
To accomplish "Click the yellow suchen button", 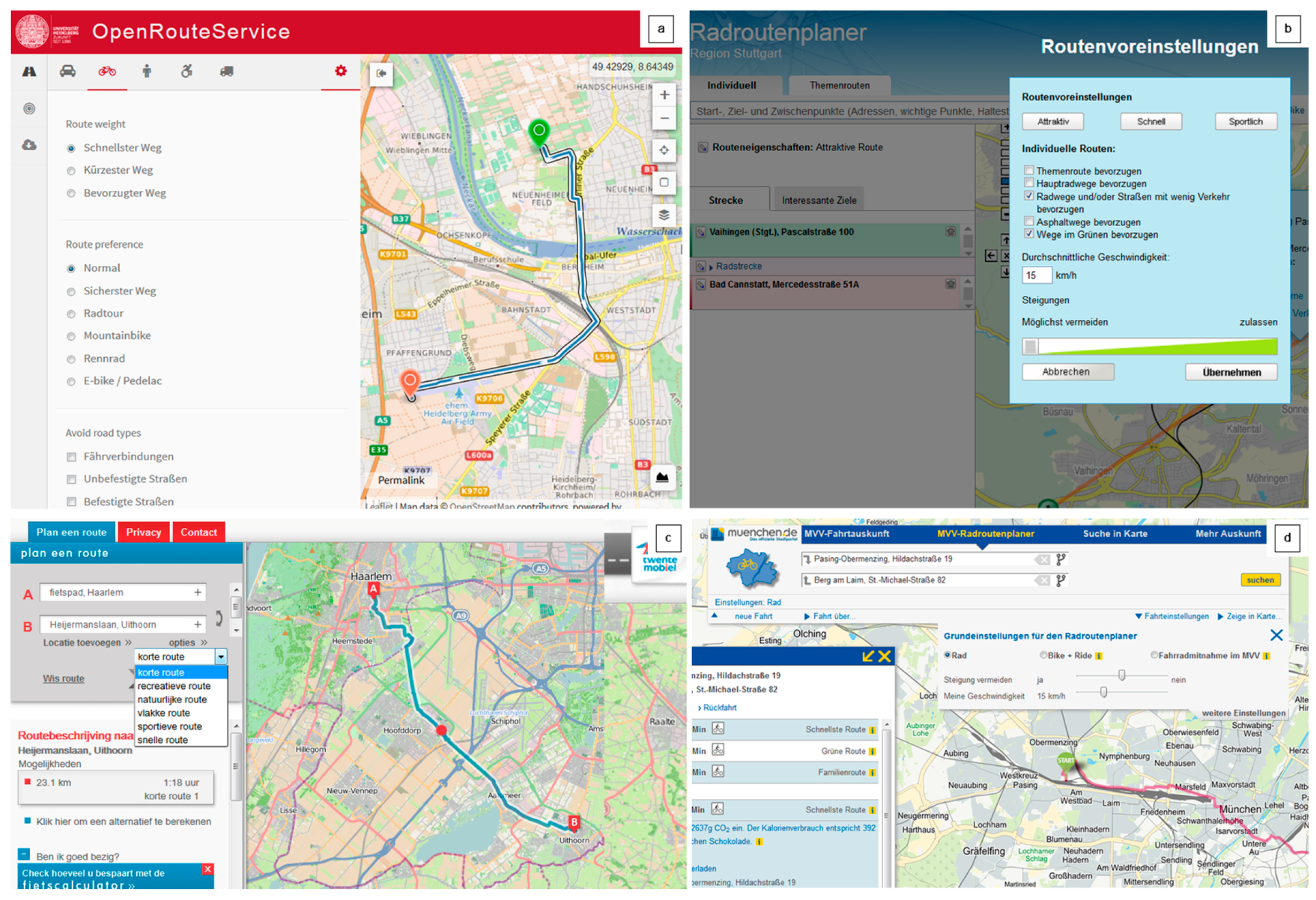I will (1260, 580).
